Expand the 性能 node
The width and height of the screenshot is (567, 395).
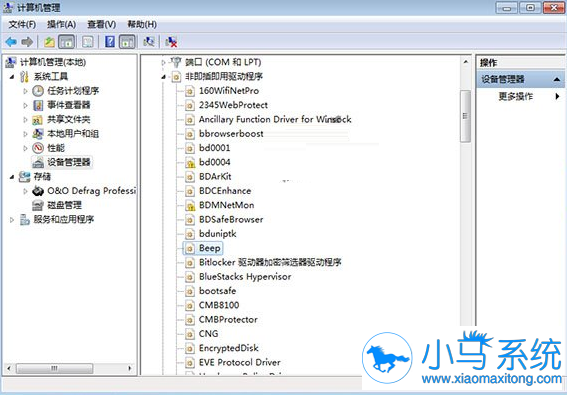[x=25, y=148]
